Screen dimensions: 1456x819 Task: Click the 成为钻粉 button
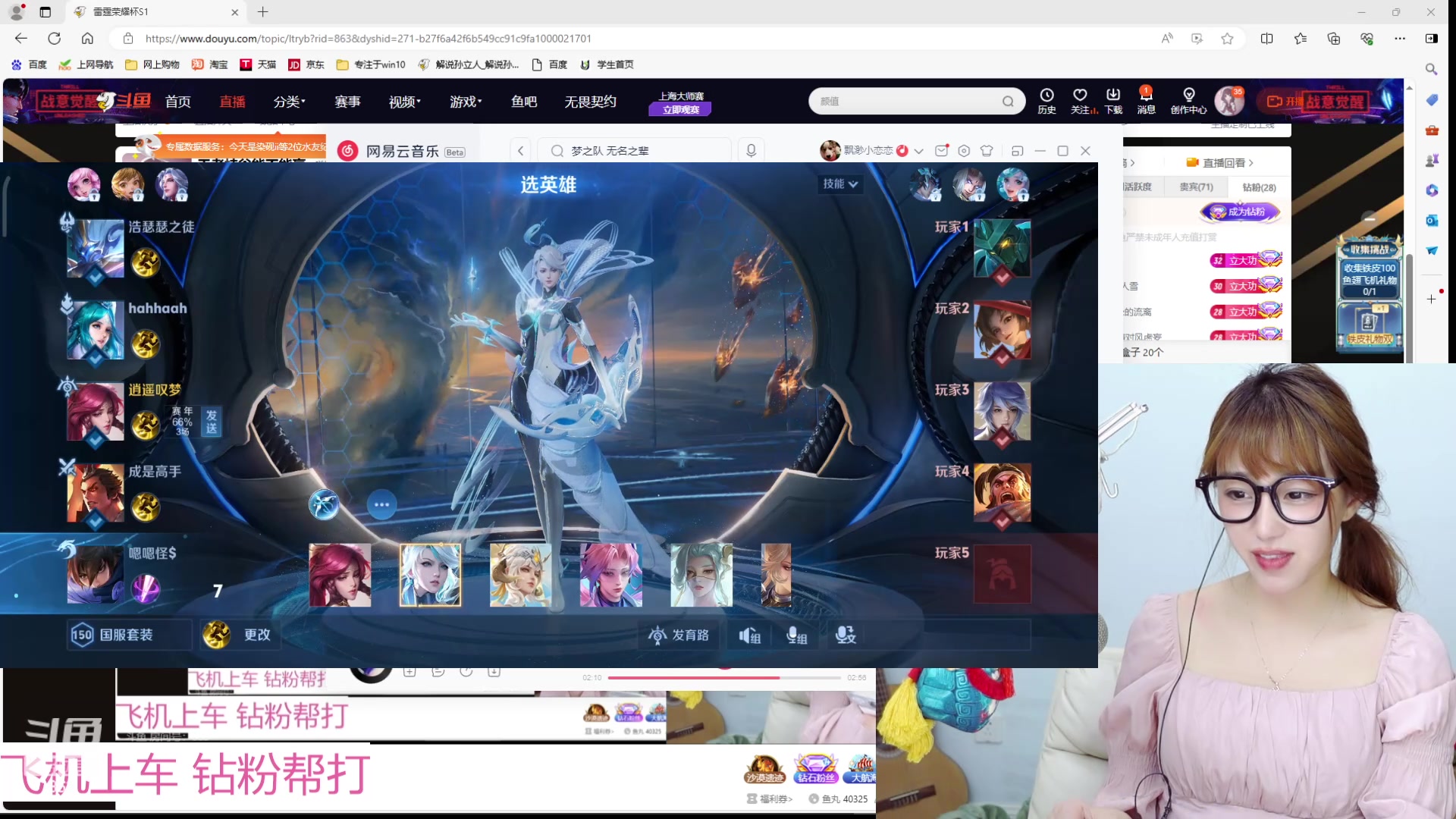coord(1240,212)
